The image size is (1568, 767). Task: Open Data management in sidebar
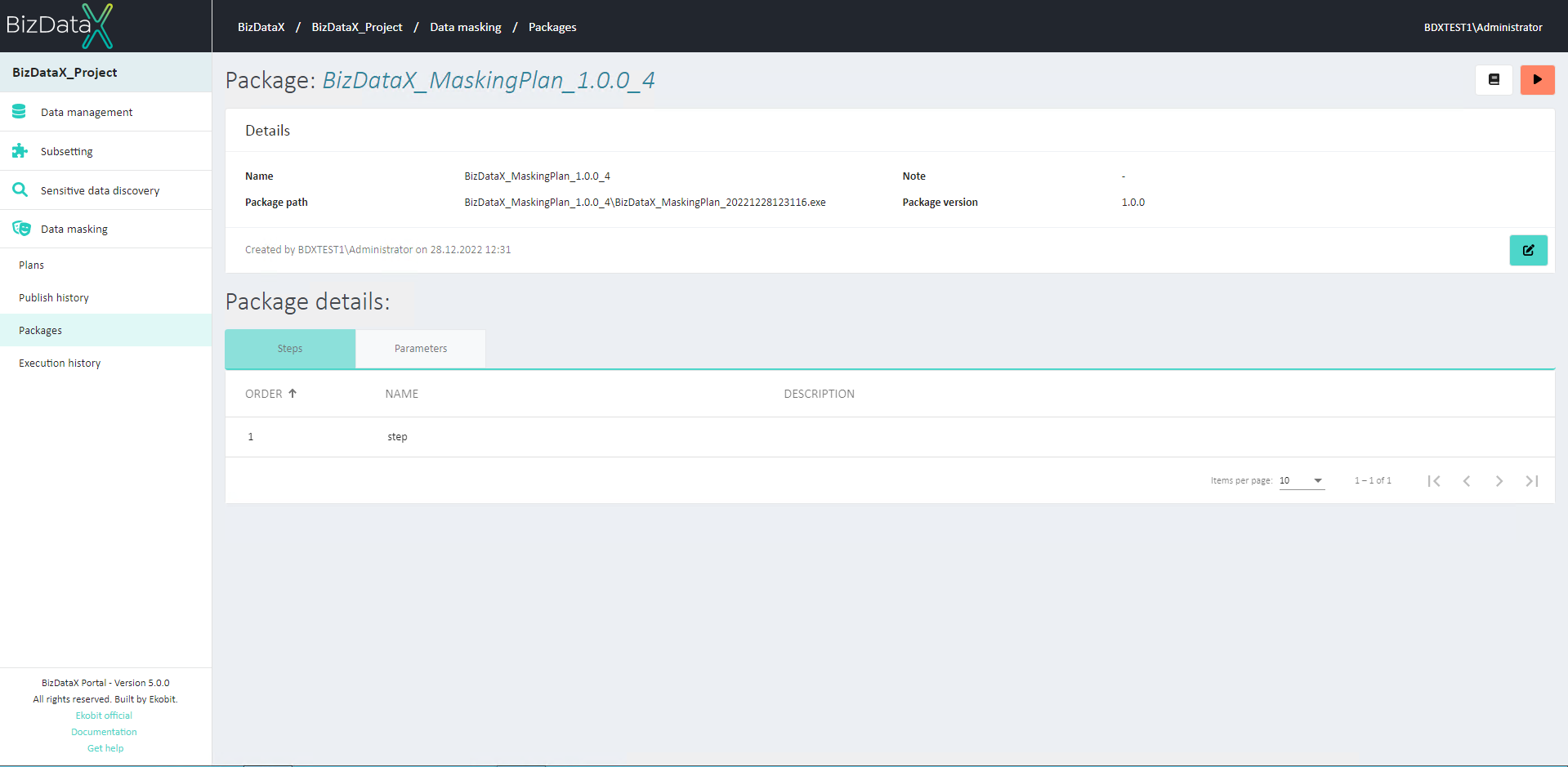106,112
